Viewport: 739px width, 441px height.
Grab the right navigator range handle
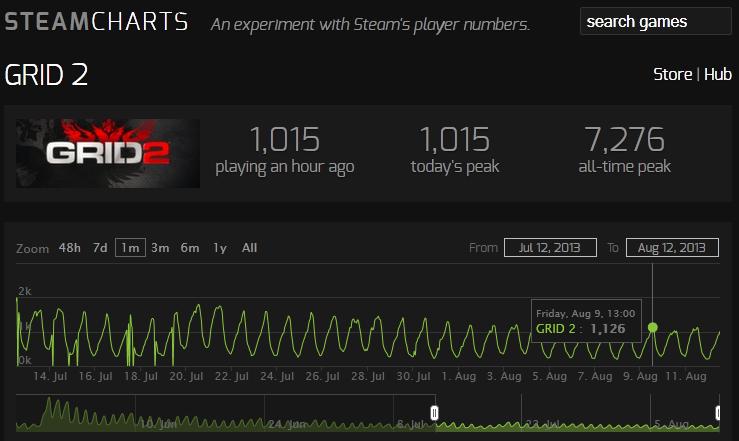pyautogui.click(x=718, y=413)
